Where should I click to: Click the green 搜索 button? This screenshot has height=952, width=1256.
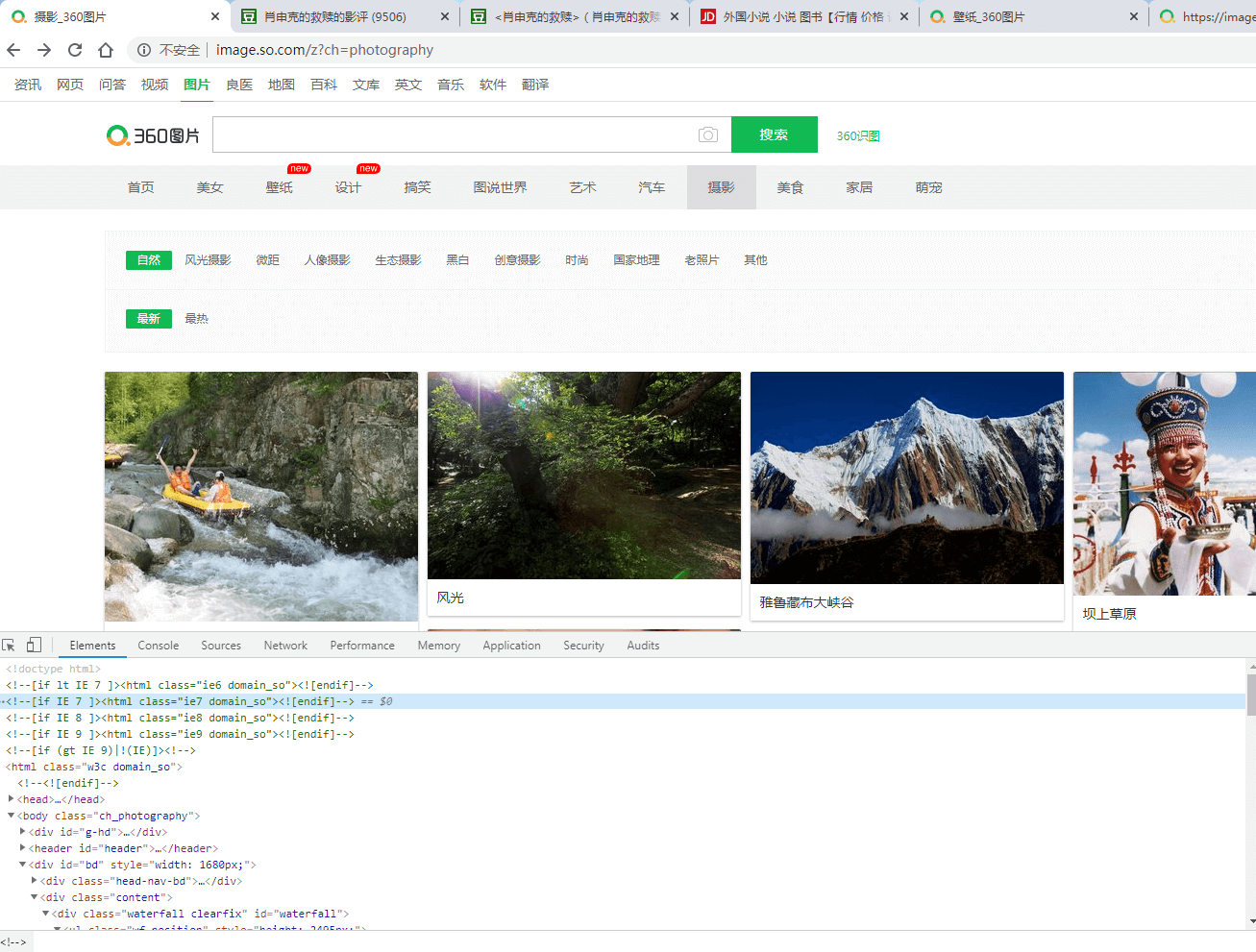coord(775,134)
